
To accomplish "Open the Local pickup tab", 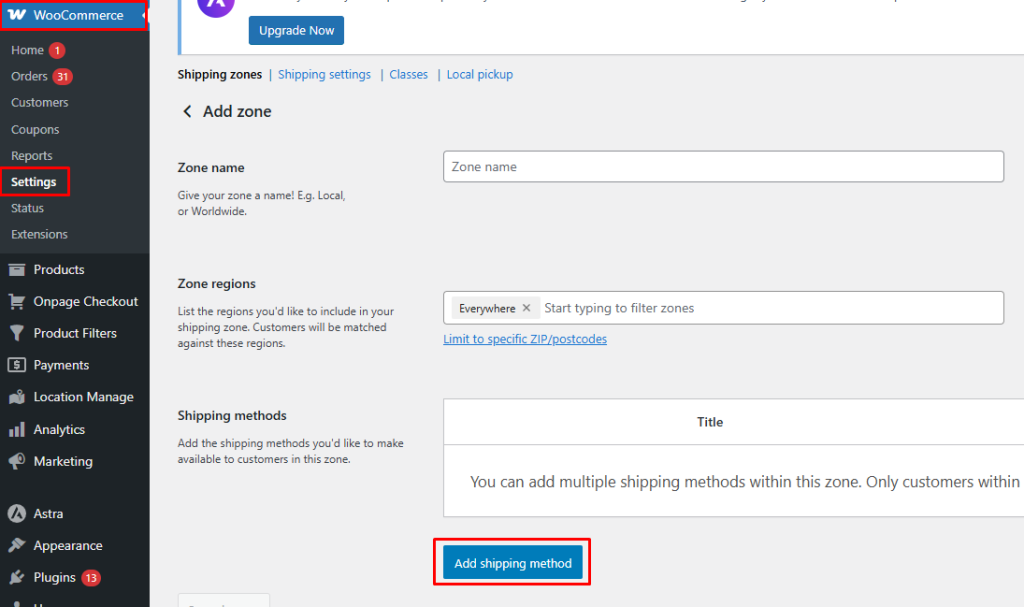I will [x=479, y=75].
